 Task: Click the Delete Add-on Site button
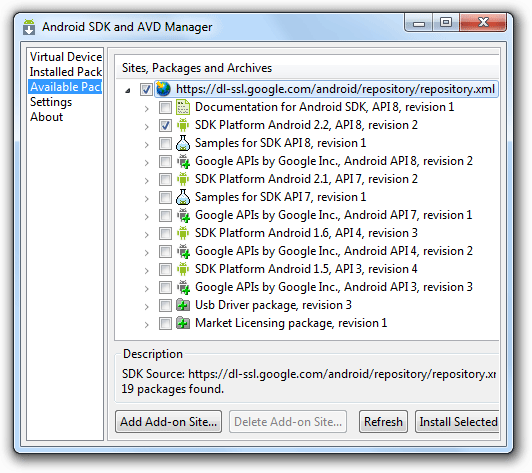click(288, 422)
